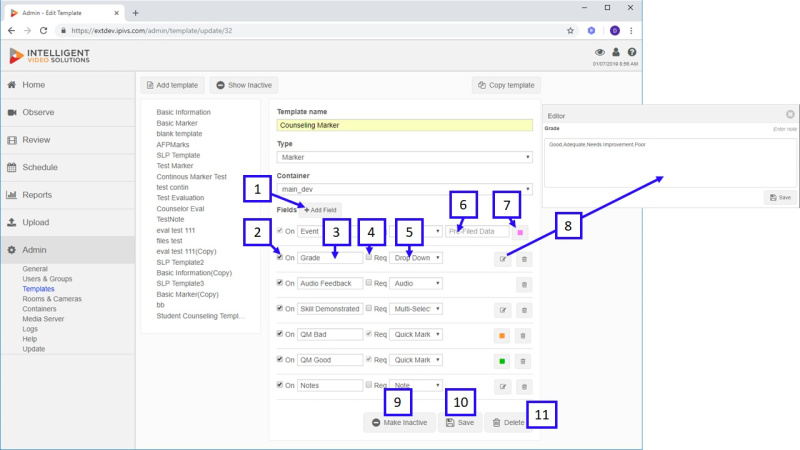The image size is (800, 450).
Task: Click Make Inactive button
Action: (x=399, y=422)
